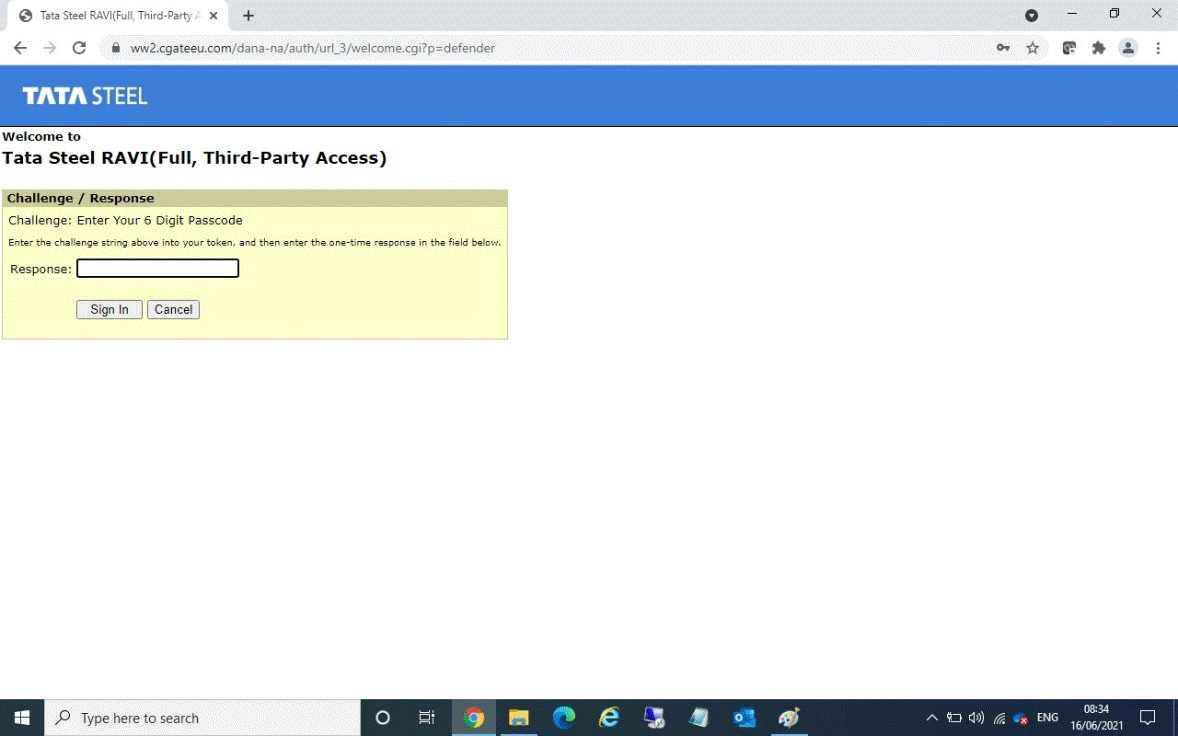This screenshot has height=736, width=1178.
Task: Open saved passwords key icon
Action: click(x=1003, y=48)
